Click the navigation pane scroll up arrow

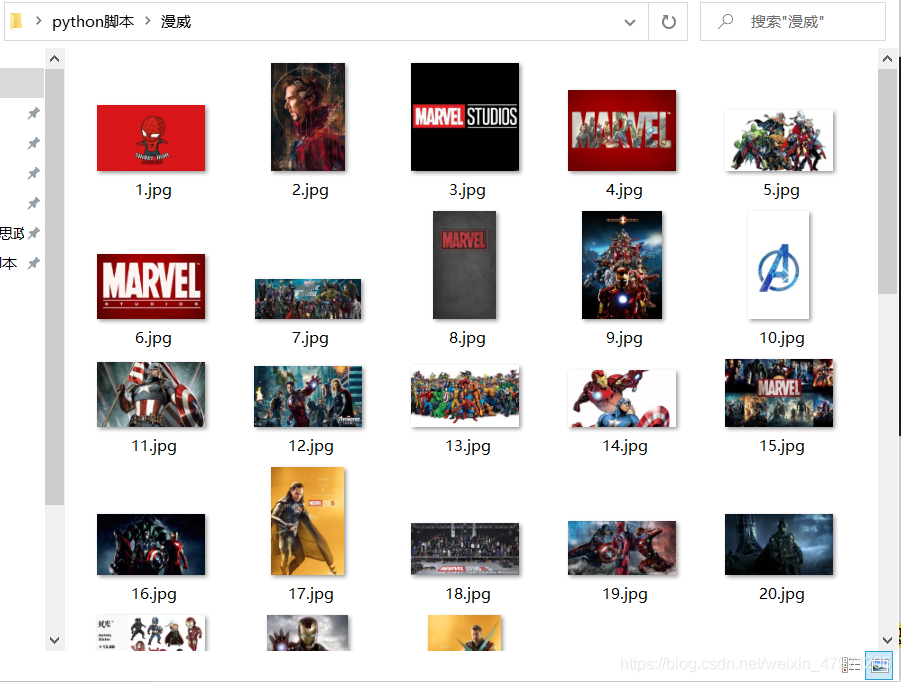[55, 59]
